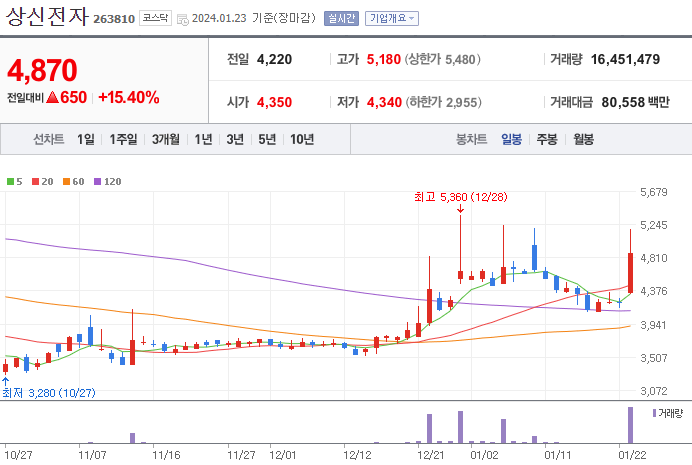
Task: Select the 10년 line chart tab
Action: coord(302,139)
